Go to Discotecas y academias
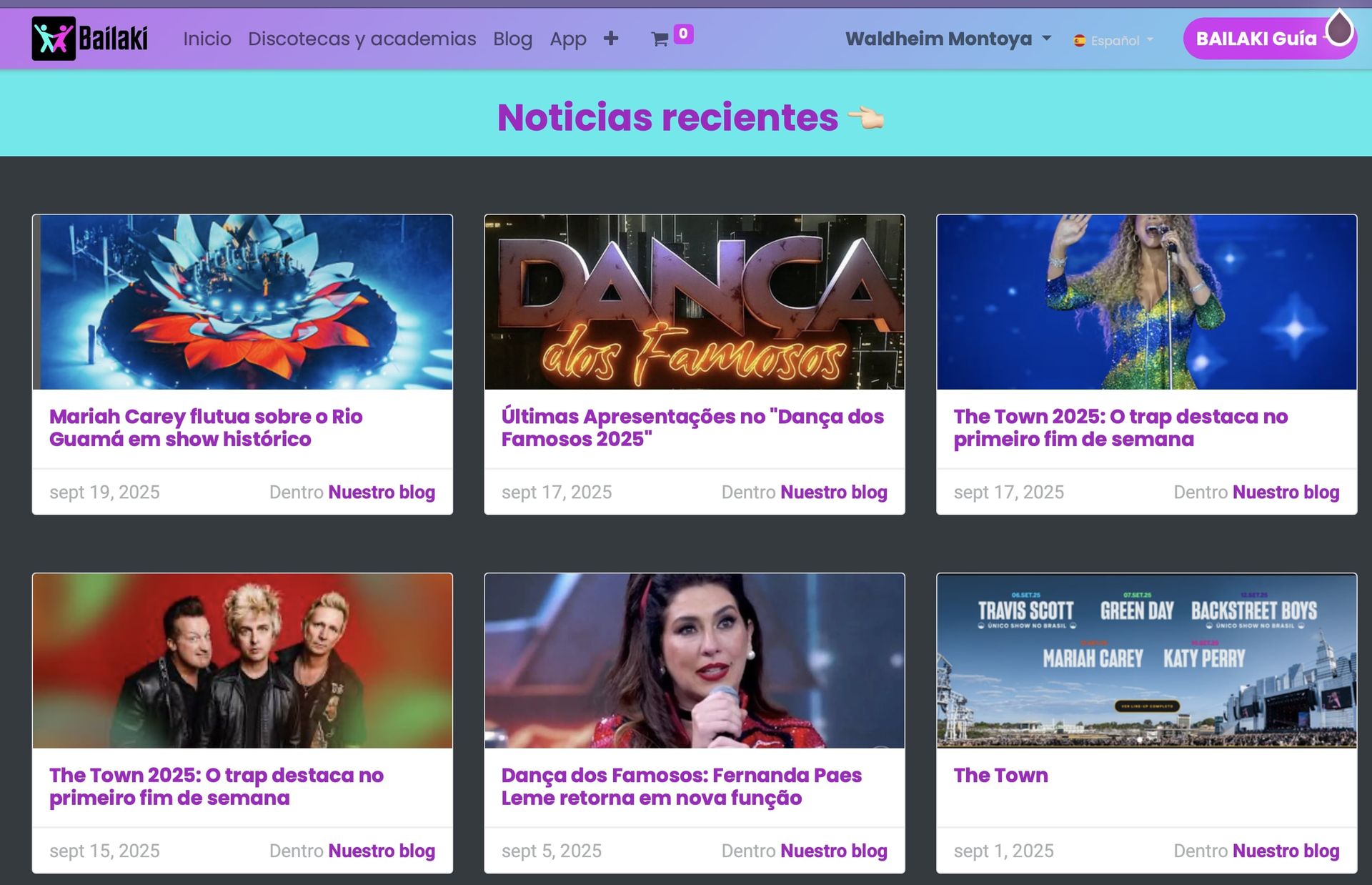 point(362,39)
